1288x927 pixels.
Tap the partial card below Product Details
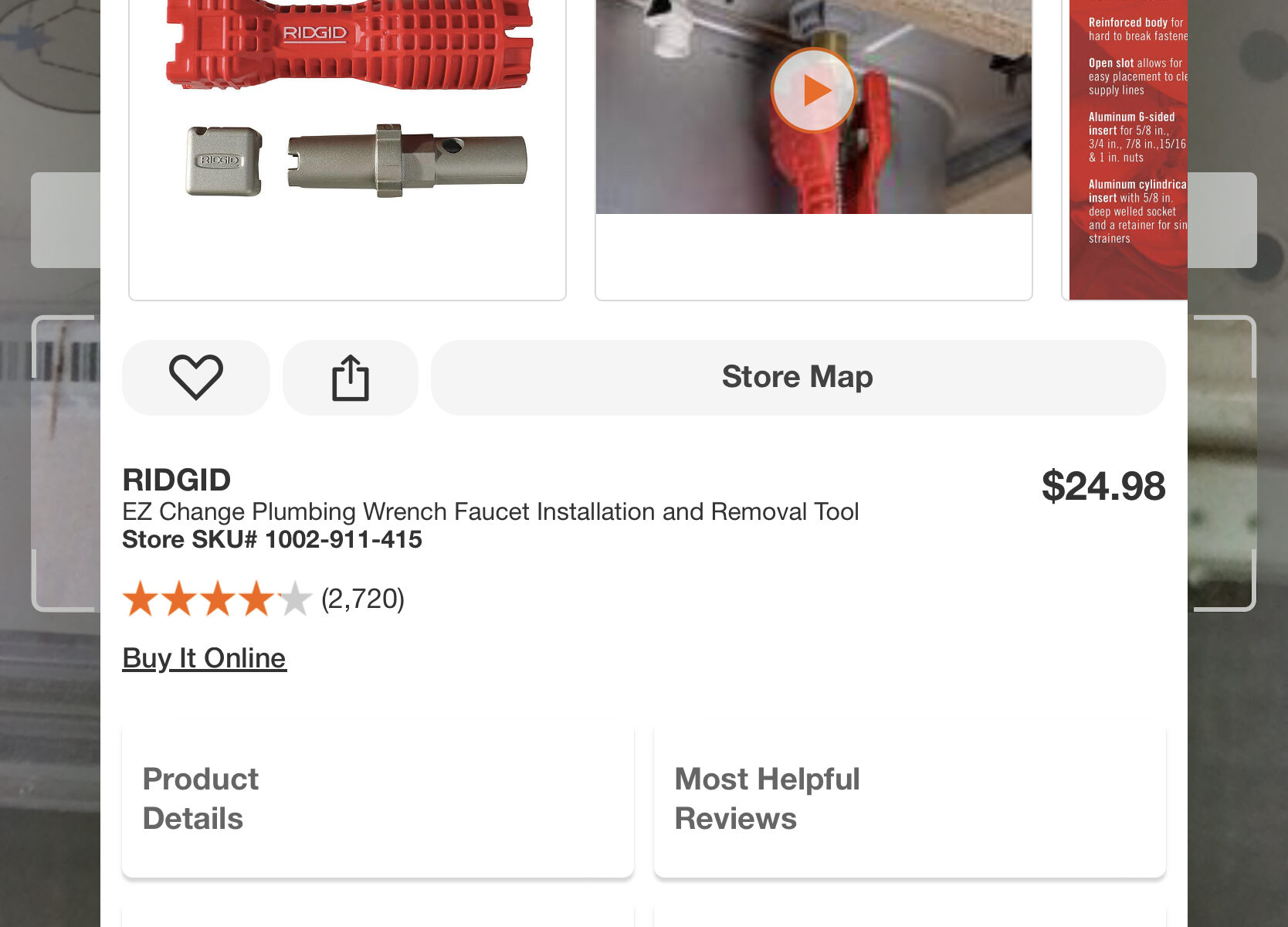[x=378, y=916]
